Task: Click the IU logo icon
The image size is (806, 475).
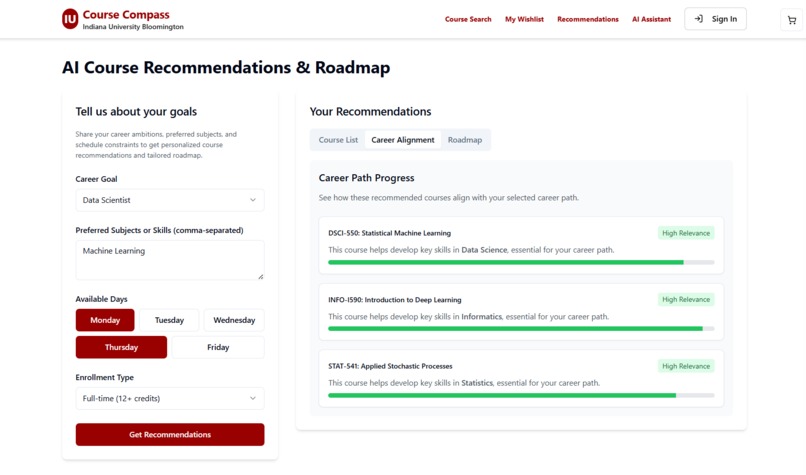Action: click(x=70, y=19)
